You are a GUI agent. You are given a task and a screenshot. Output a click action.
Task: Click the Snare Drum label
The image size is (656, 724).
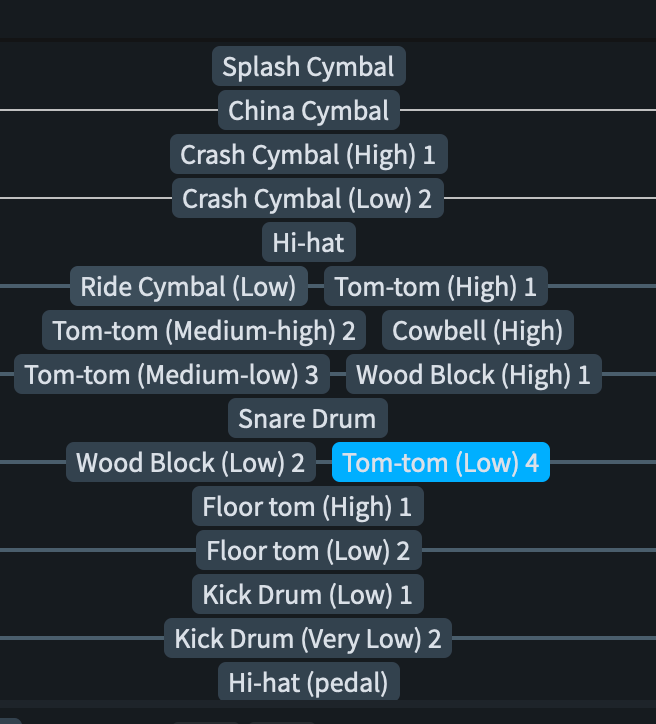click(308, 419)
